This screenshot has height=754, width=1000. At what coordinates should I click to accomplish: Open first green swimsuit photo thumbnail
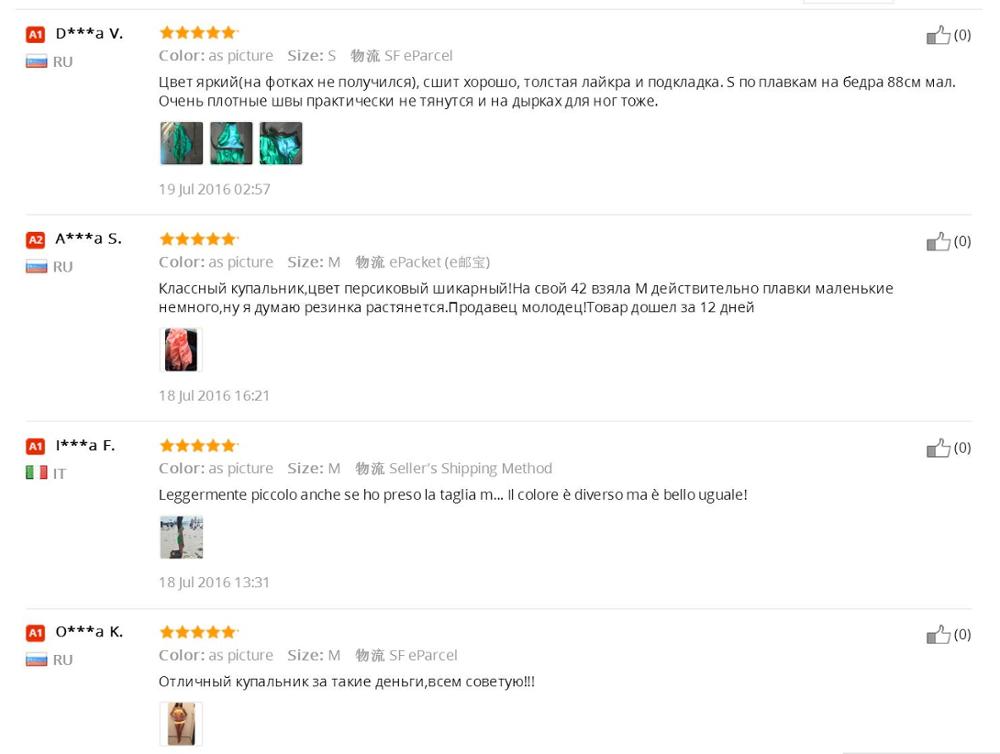click(182, 144)
